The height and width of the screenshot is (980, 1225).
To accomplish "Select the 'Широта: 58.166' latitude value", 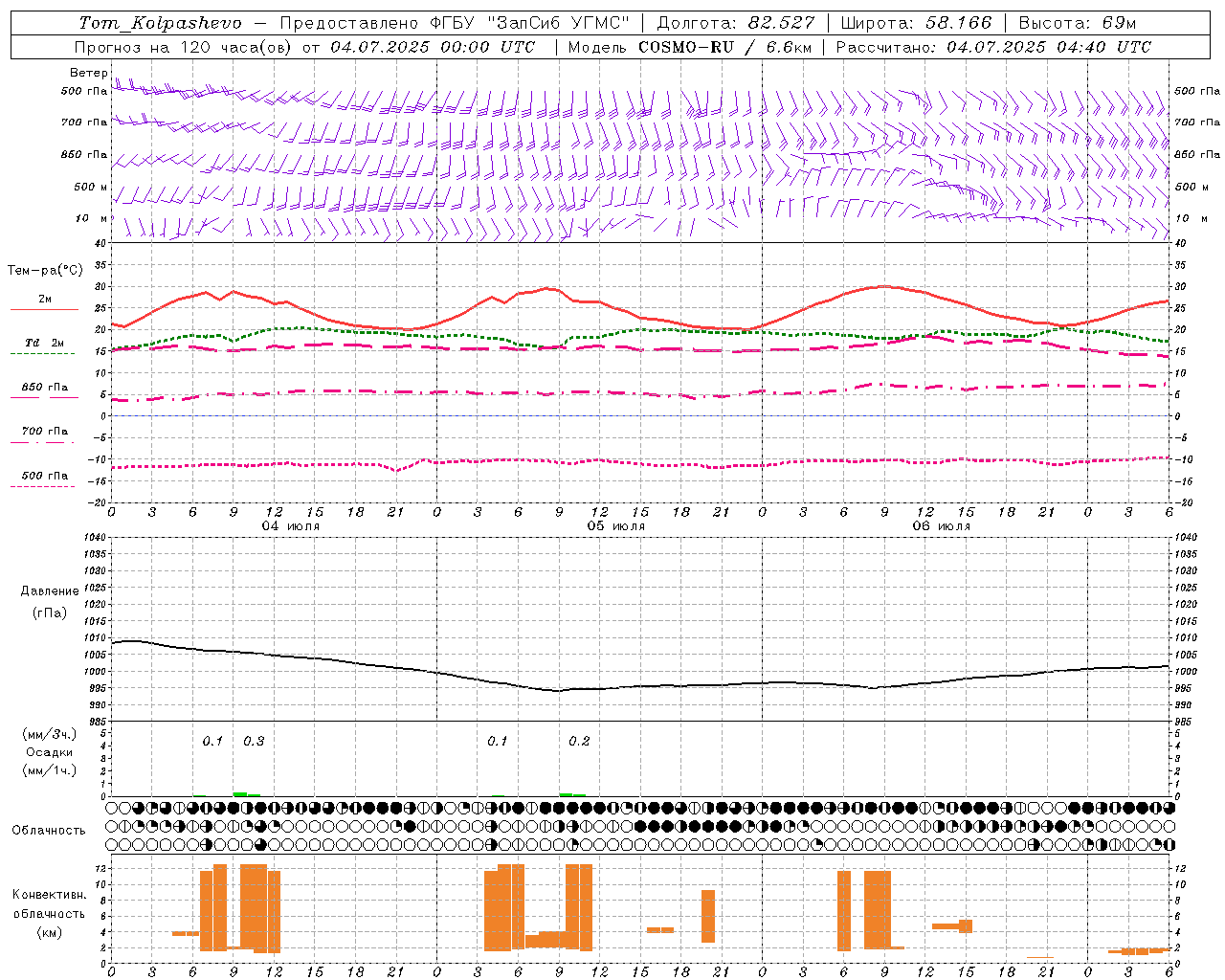I will point(917,23).
